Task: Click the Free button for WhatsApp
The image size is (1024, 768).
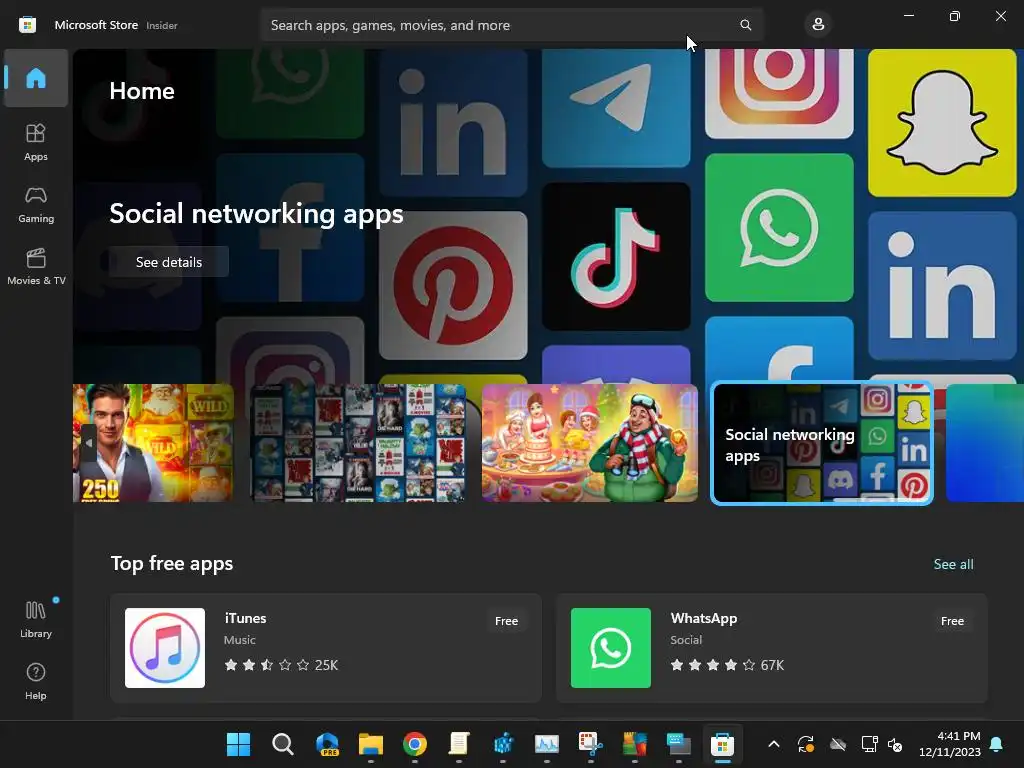Action: click(x=952, y=621)
